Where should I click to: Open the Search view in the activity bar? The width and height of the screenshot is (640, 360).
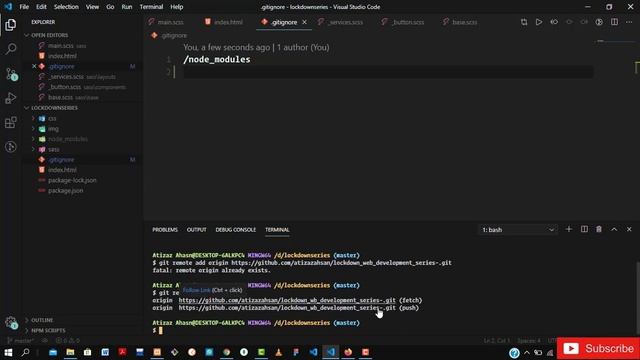[11, 49]
